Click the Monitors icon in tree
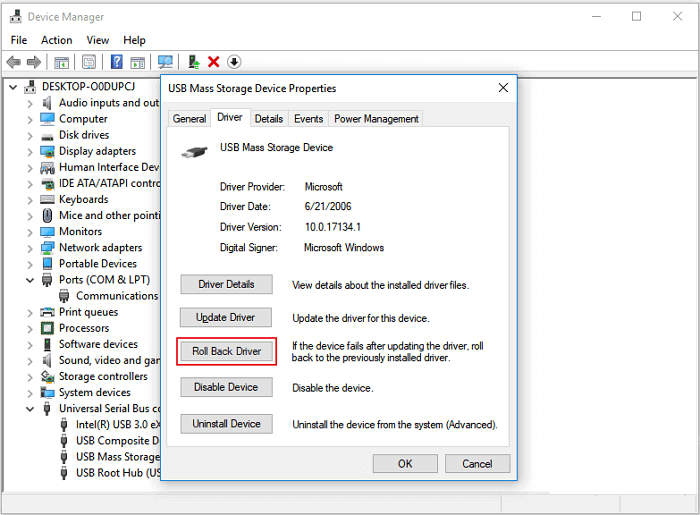Screen dimensions: 700x515 (47, 232)
